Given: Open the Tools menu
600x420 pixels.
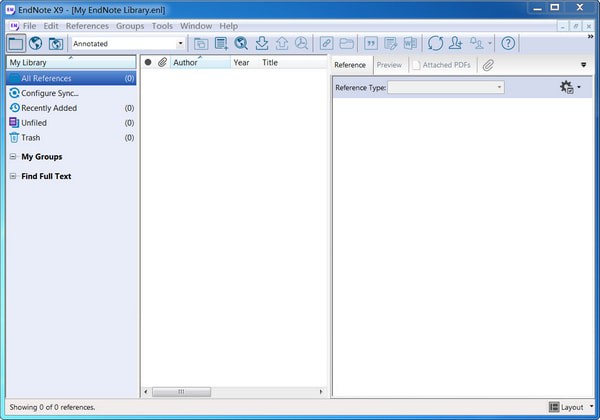Looking at the screenshot, I should click(162, 25).
